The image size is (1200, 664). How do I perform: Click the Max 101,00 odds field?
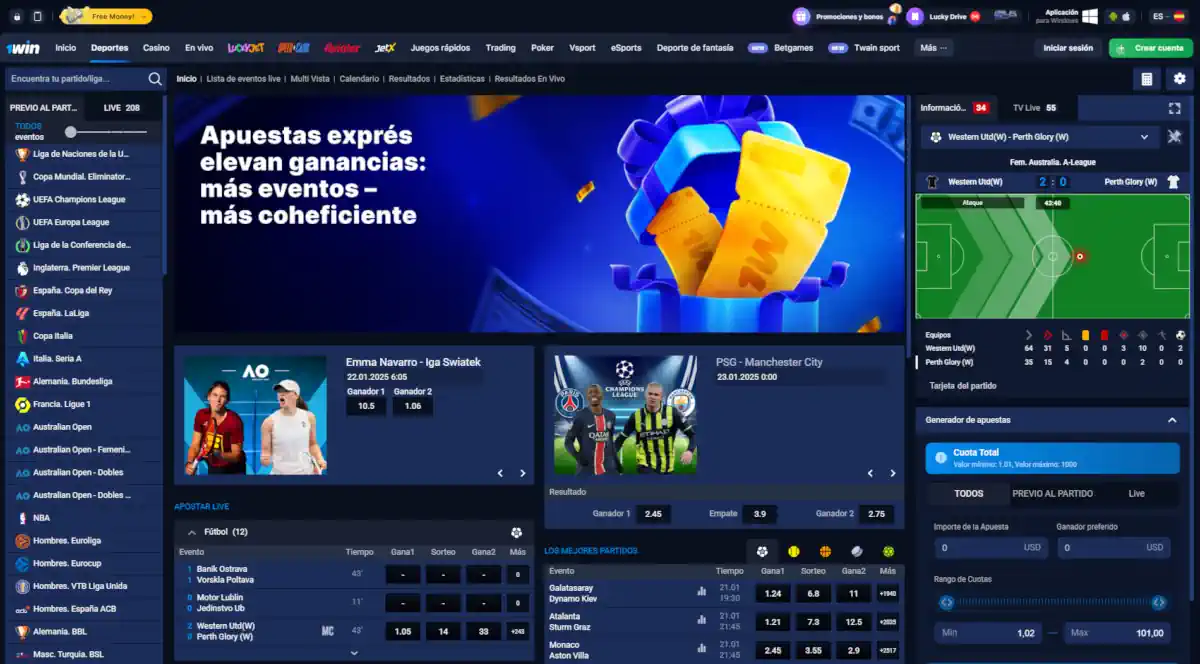[x=1116, y=633]
